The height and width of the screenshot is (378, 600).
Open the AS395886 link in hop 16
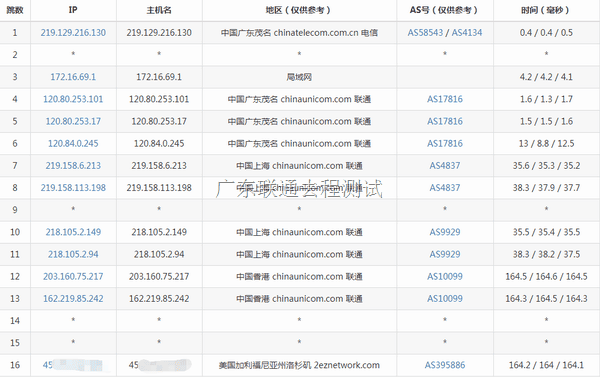click(x=445, y=365)
